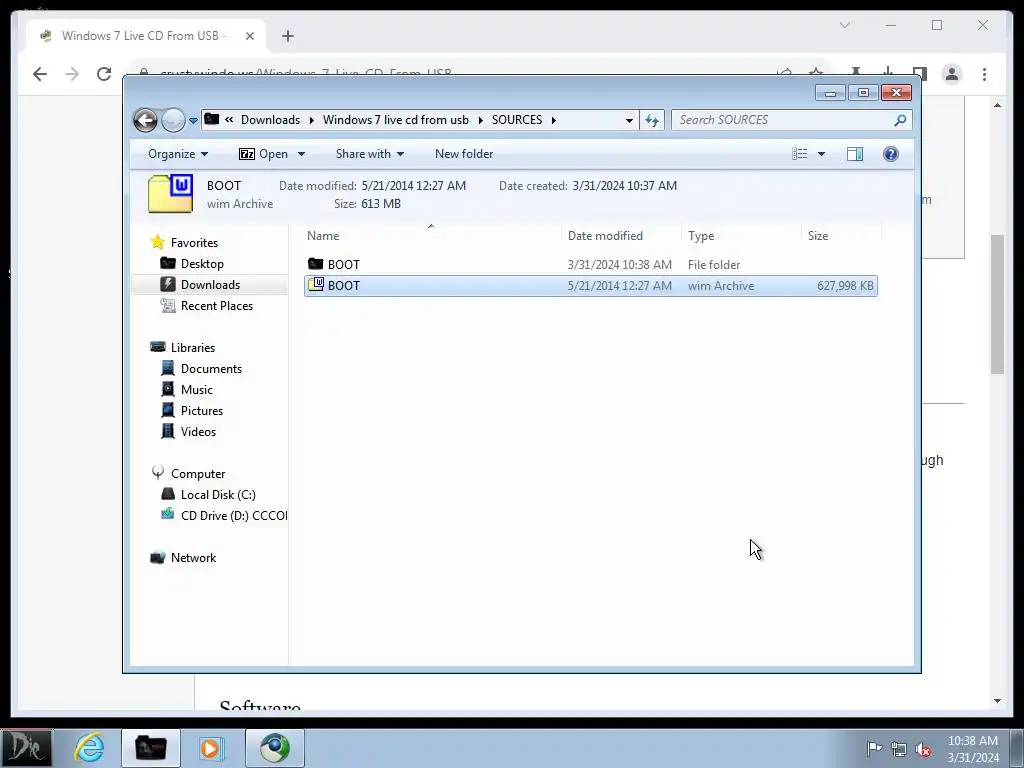Viewport: 1024px width, 768px height.
Task: Close the Windows 7 Live CD tab
Action: point(249,36)
